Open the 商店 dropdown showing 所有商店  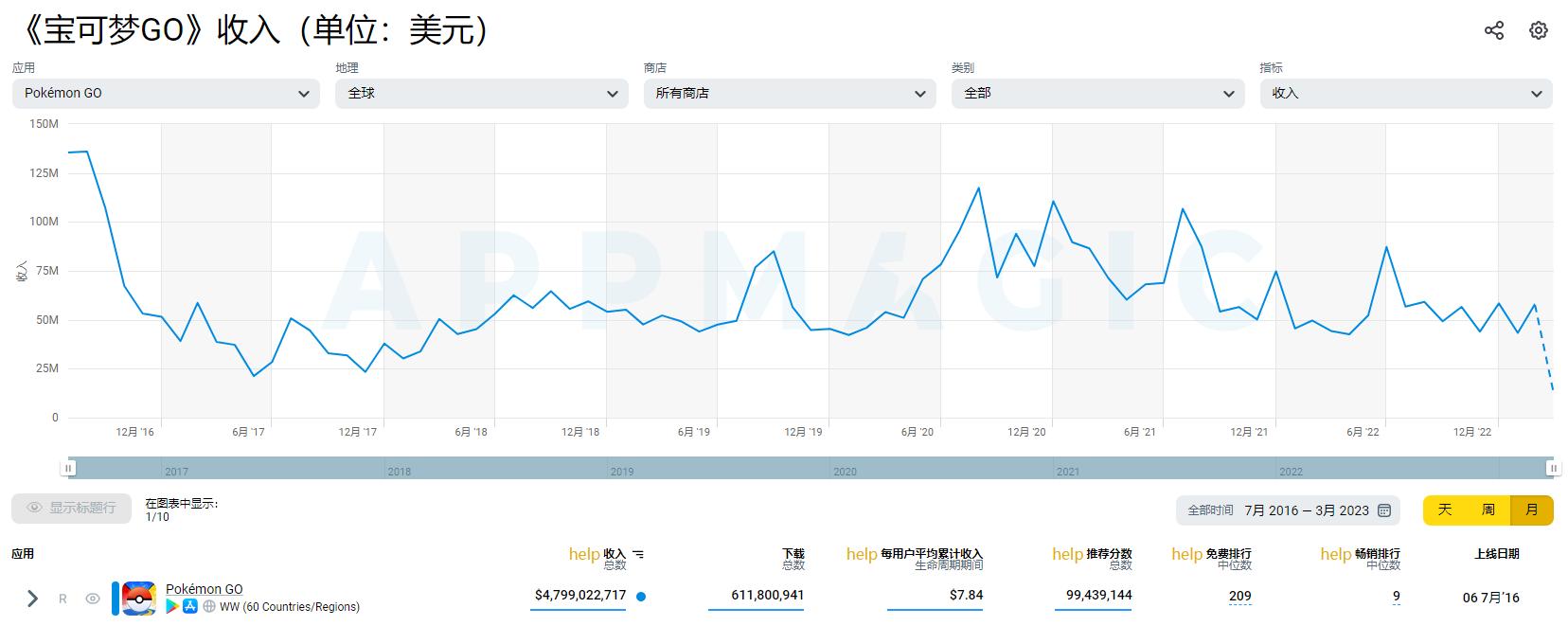point(790,93)
